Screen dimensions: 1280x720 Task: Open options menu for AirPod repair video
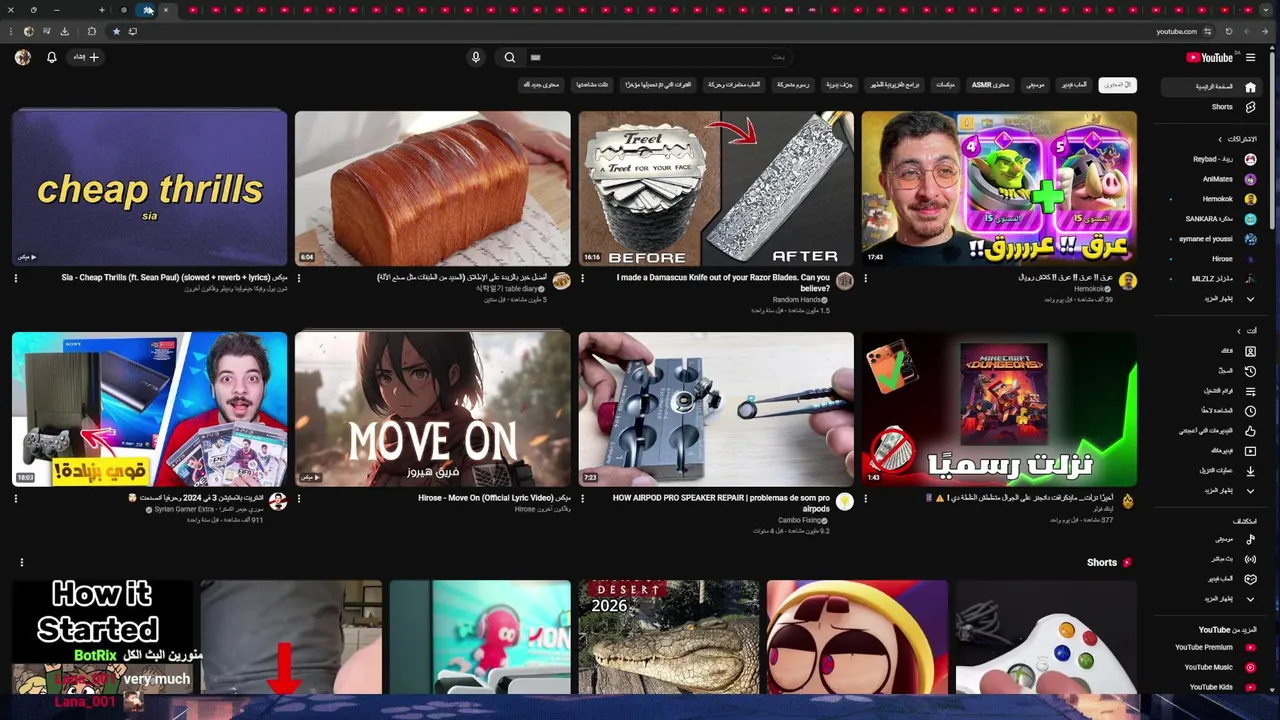pos(582,498)
